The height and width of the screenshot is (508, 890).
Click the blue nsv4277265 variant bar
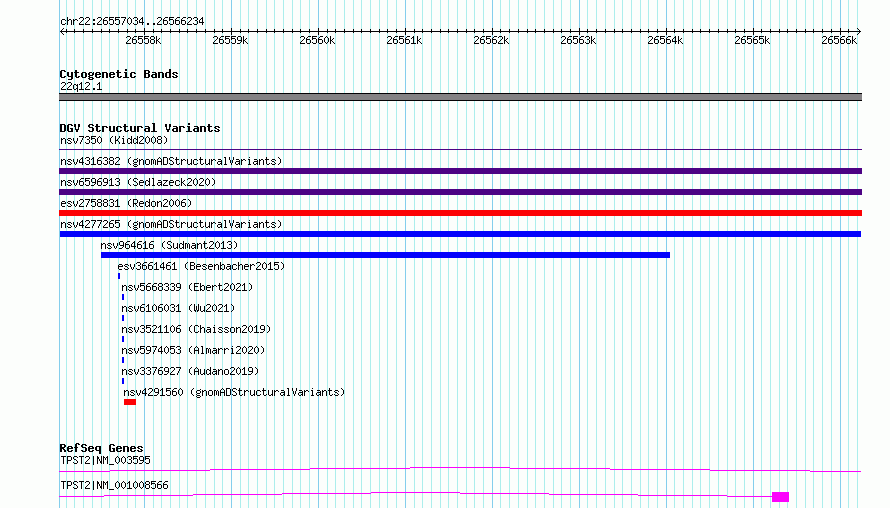(460, 234)
